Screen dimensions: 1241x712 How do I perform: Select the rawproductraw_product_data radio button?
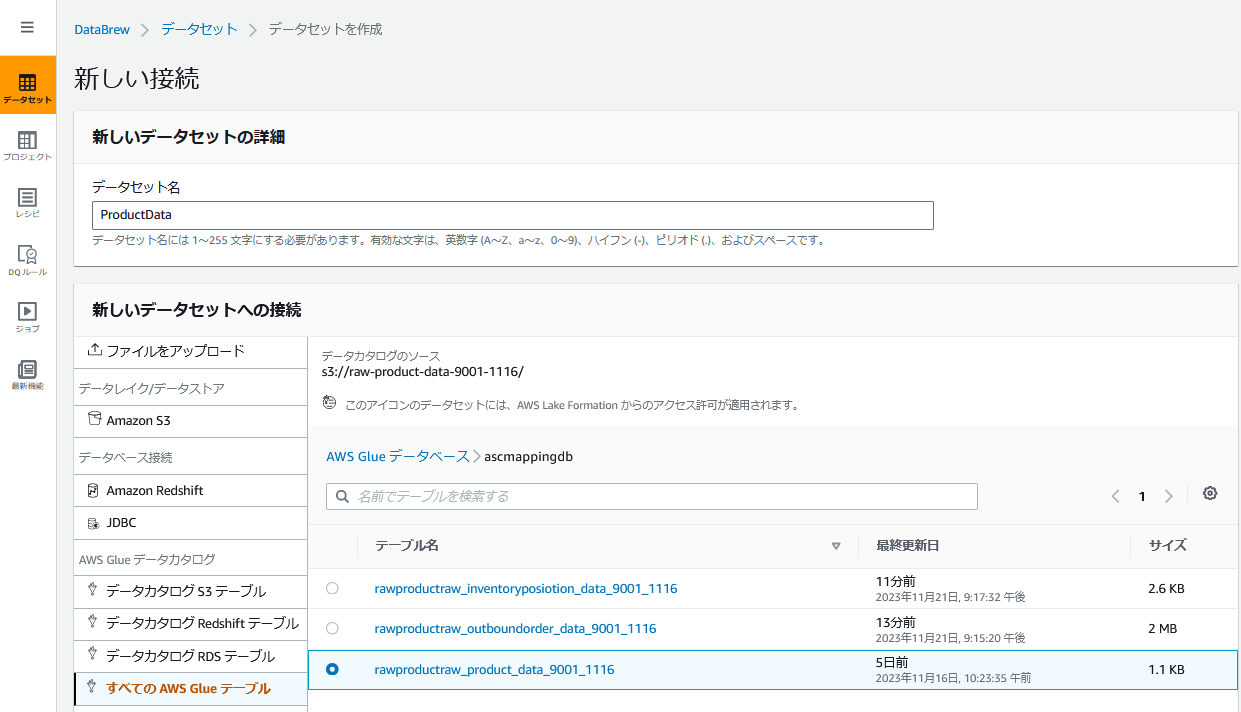(332, 670)
